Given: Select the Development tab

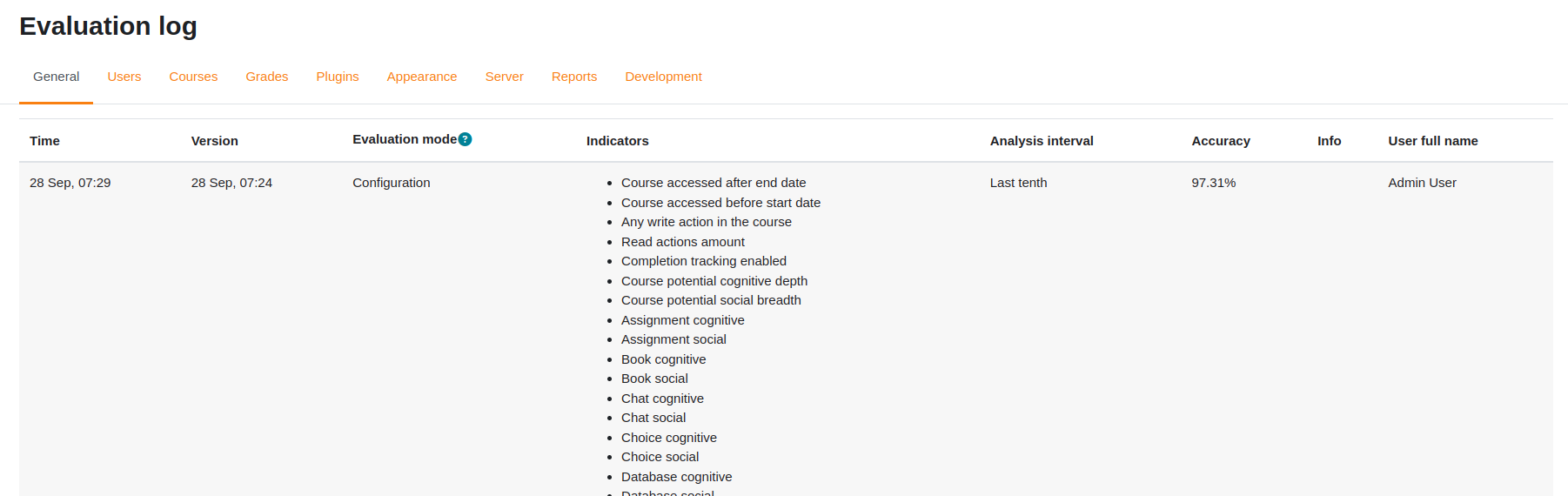Looking at the screenshot, I should [x=663, y=77].
